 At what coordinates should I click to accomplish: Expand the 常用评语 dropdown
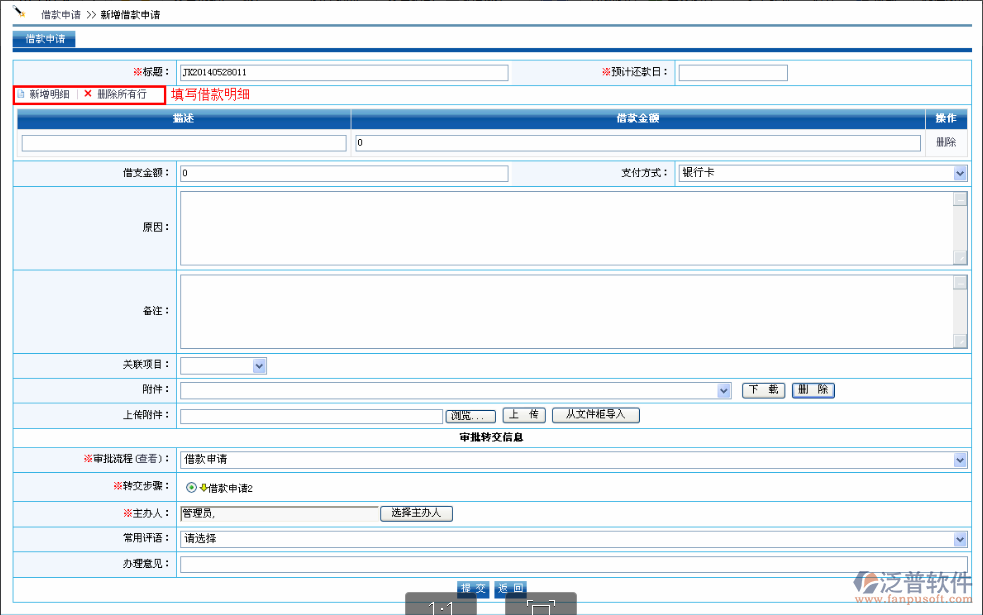[960, 539]
